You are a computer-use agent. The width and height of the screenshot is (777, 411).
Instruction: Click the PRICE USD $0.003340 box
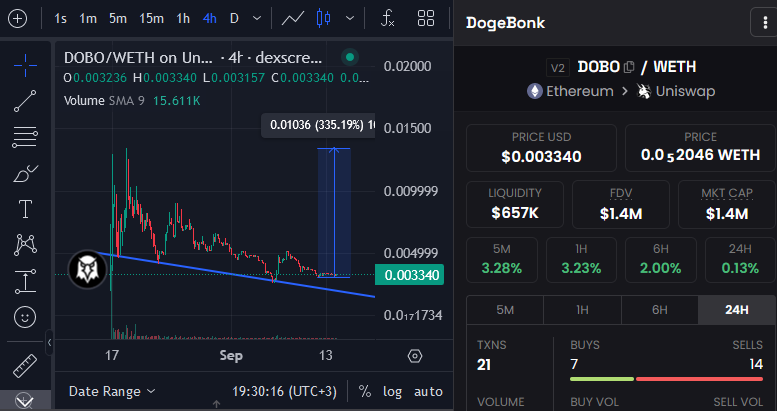coord(541,148)
